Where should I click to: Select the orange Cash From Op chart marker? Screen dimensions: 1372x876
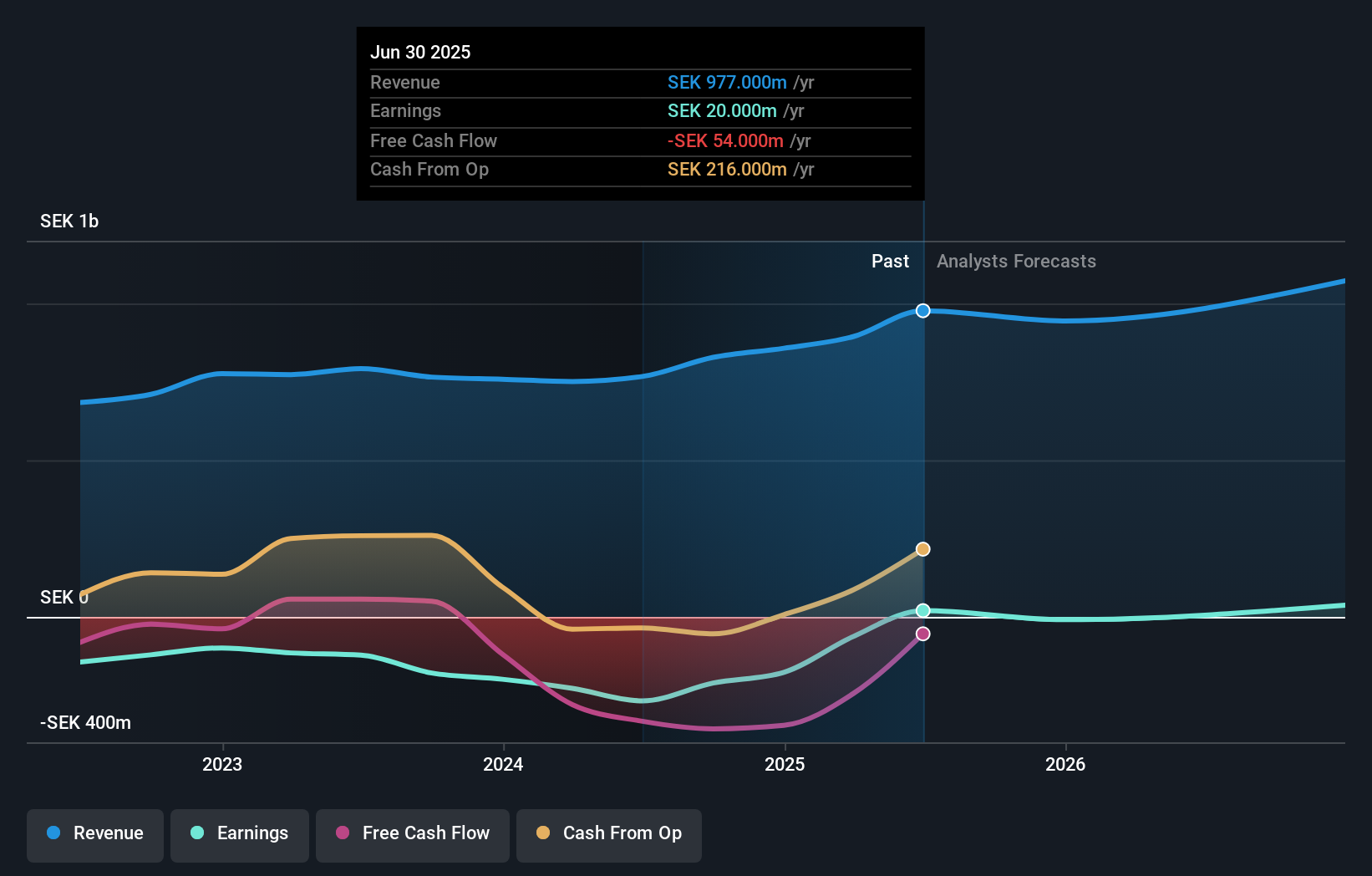922,549
